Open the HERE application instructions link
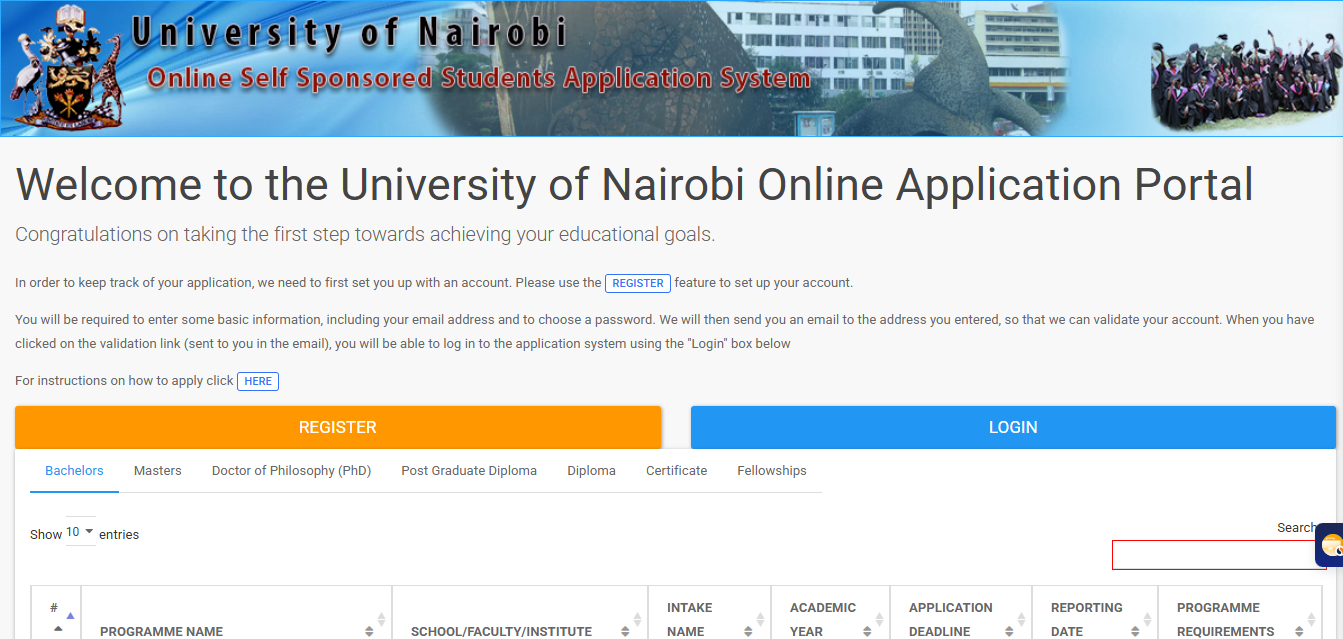1343x639 pixels. pos(258,381)
